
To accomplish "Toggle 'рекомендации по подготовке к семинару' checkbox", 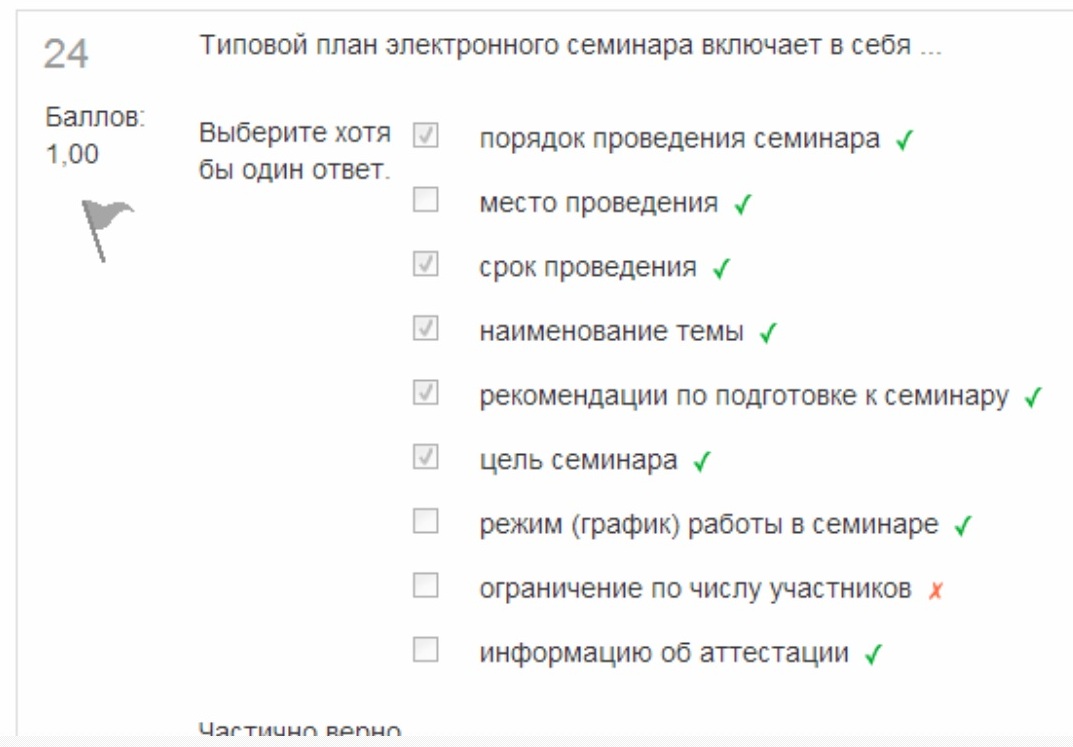I will pyautogui.click(x=426, y=393).
